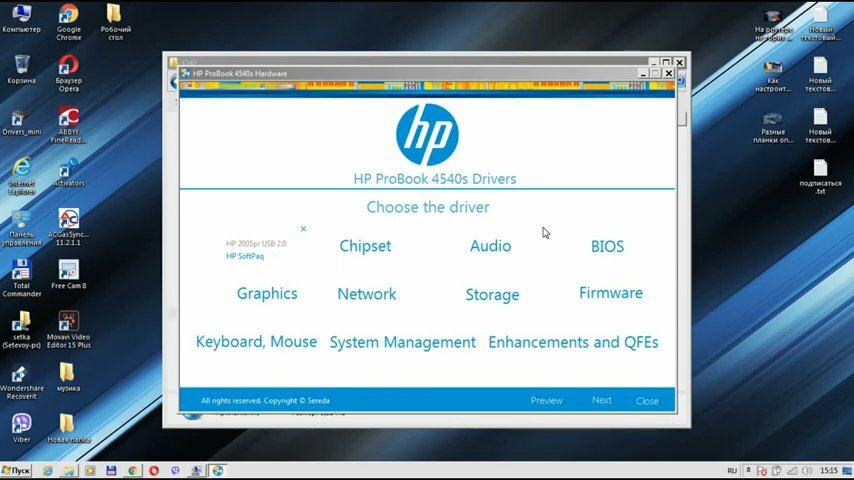Open the Корзина recycle bin
The height and width of the screenshot is (480, 854).
21,69
